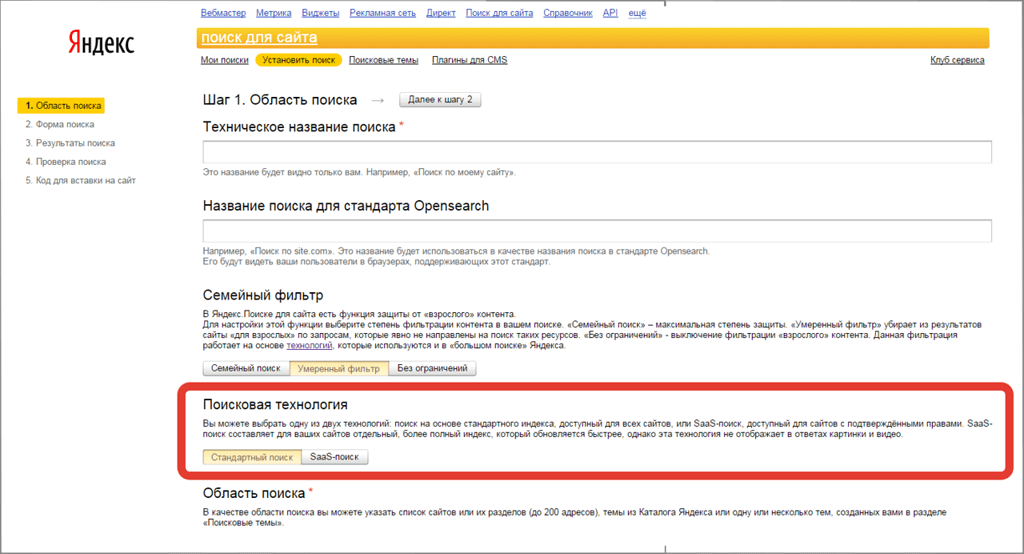The image size is (1024, 554).
Task: Open step '5. Код для вставки на сайт'
Action: coord(80,181)
